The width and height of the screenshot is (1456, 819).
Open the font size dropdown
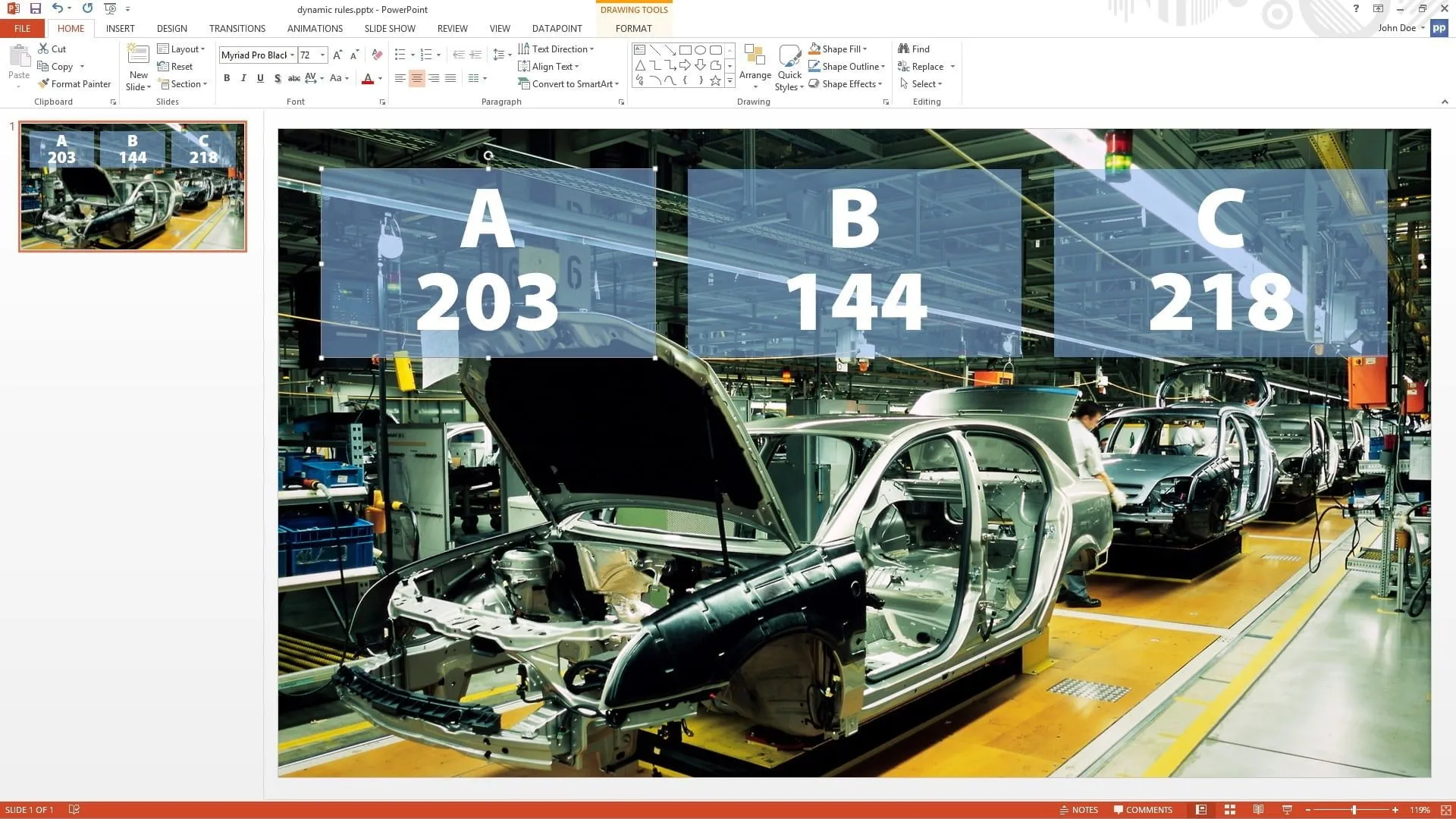tap(323, 55)
